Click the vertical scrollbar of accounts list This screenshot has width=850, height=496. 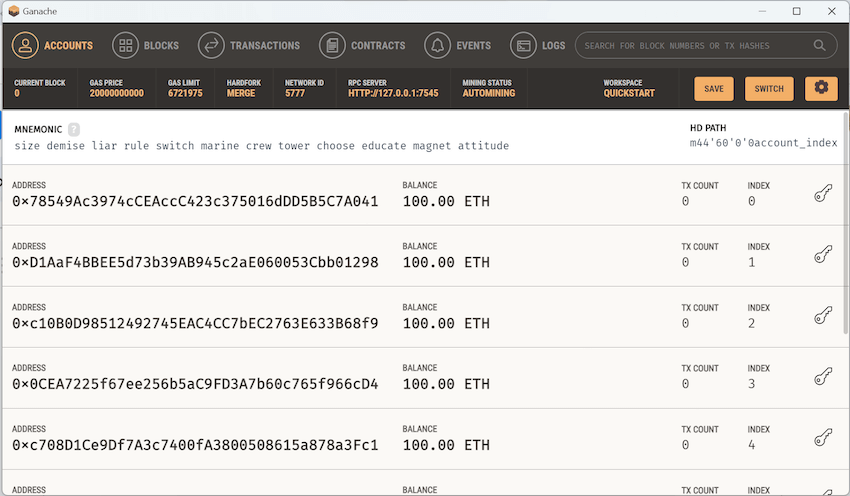pyautogui.click(x=846, y=222)
